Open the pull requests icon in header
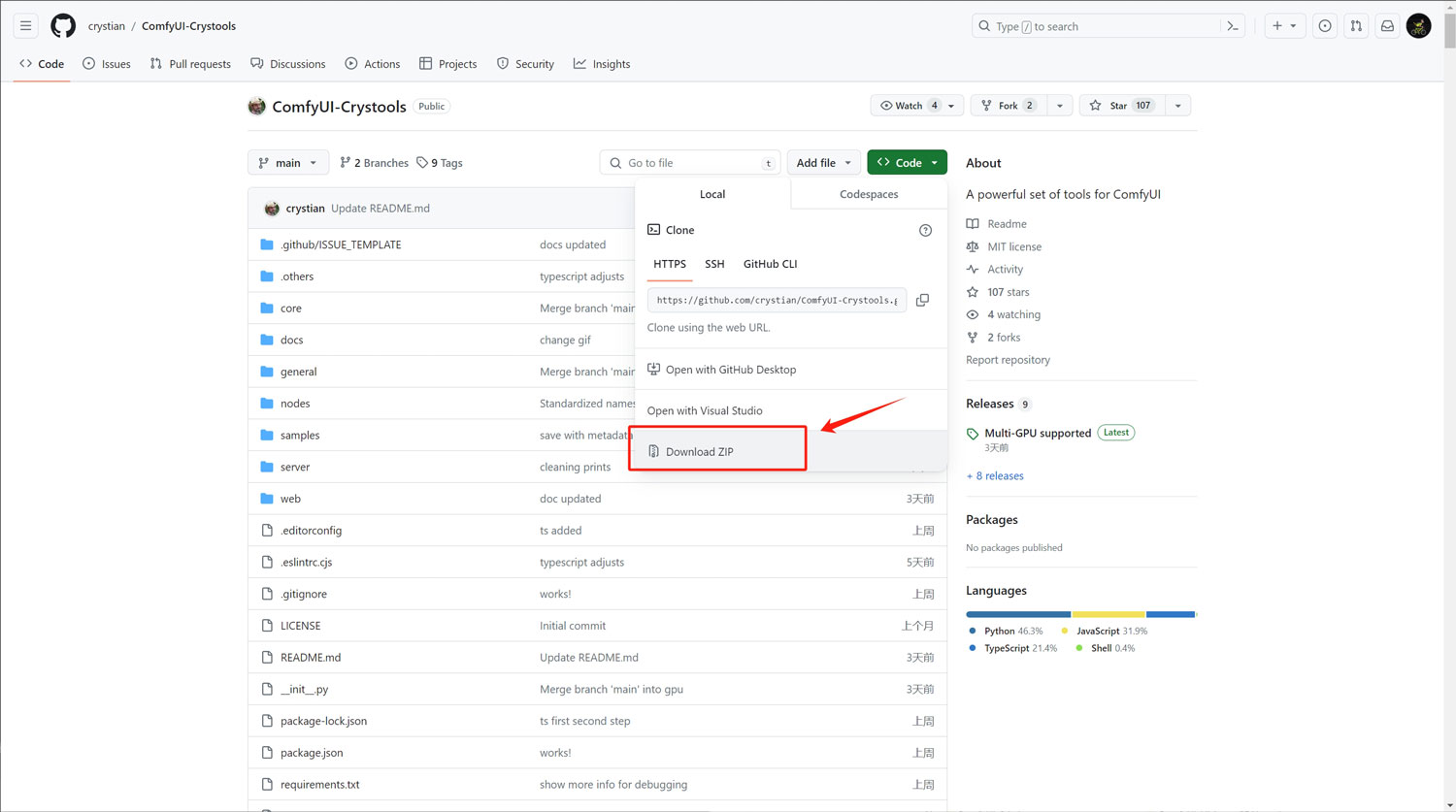 1356,26
